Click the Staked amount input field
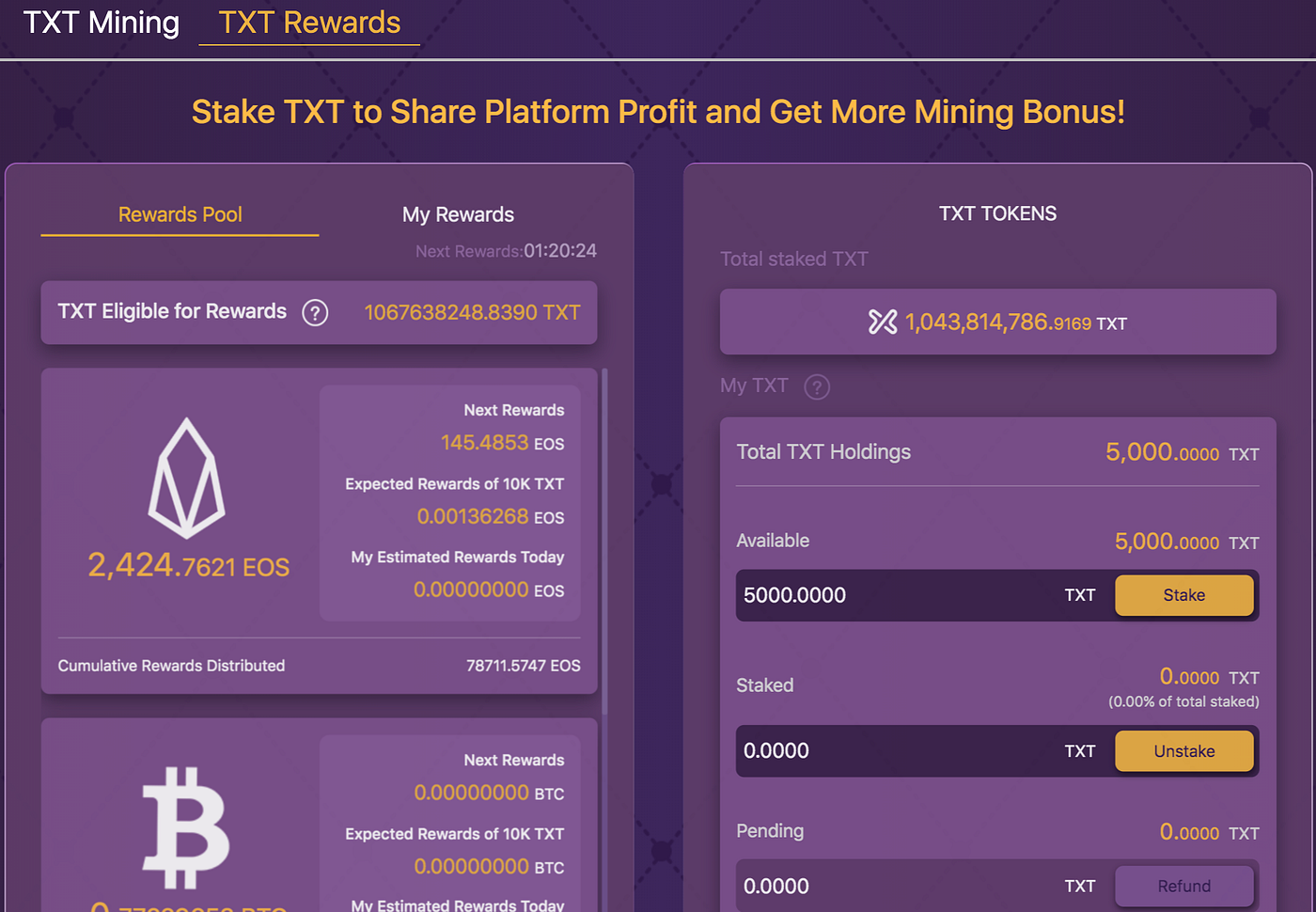The image size is (1316, 912). (x=893, y=750)
